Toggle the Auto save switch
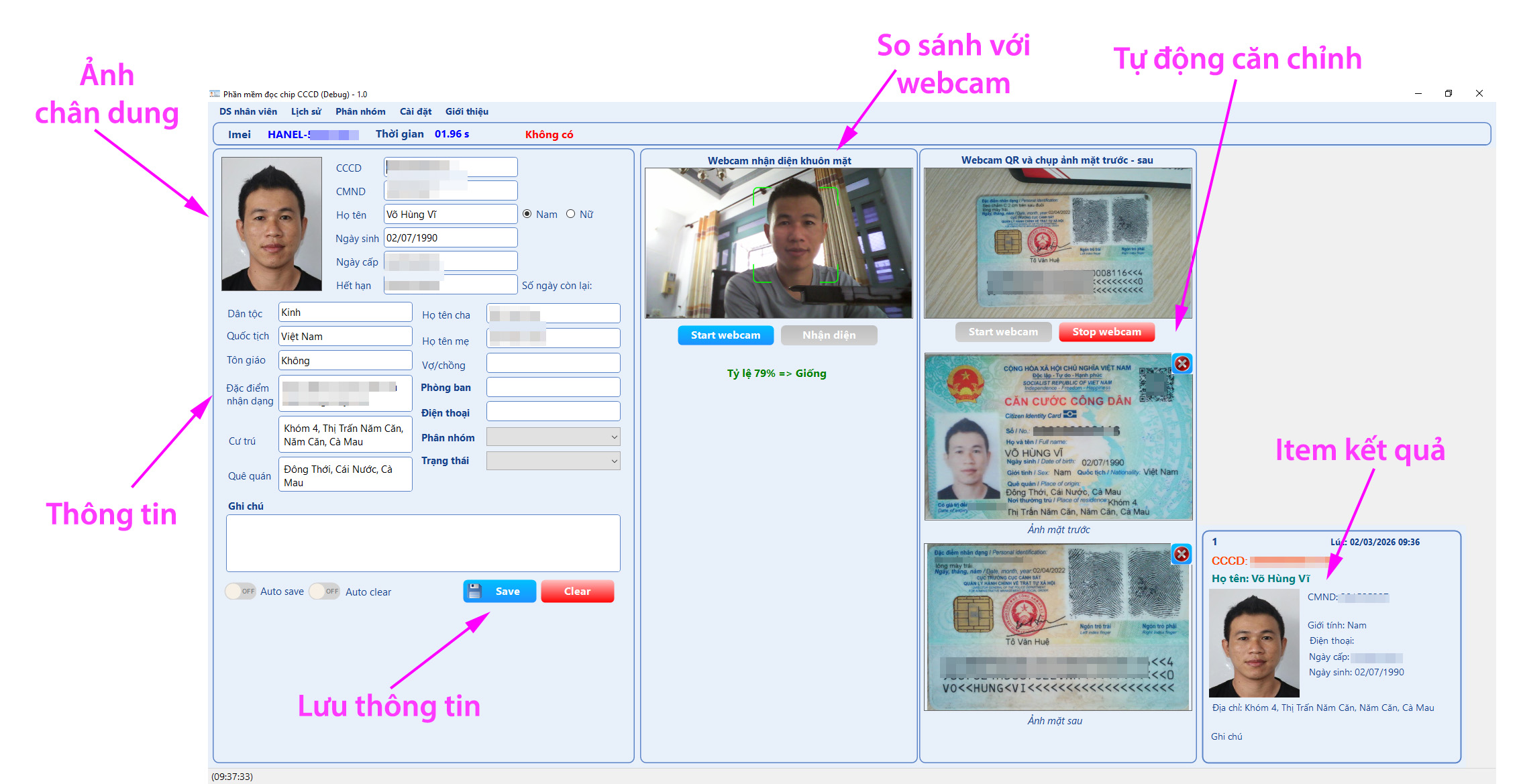The image size is (1519, 784). (241, 591)
